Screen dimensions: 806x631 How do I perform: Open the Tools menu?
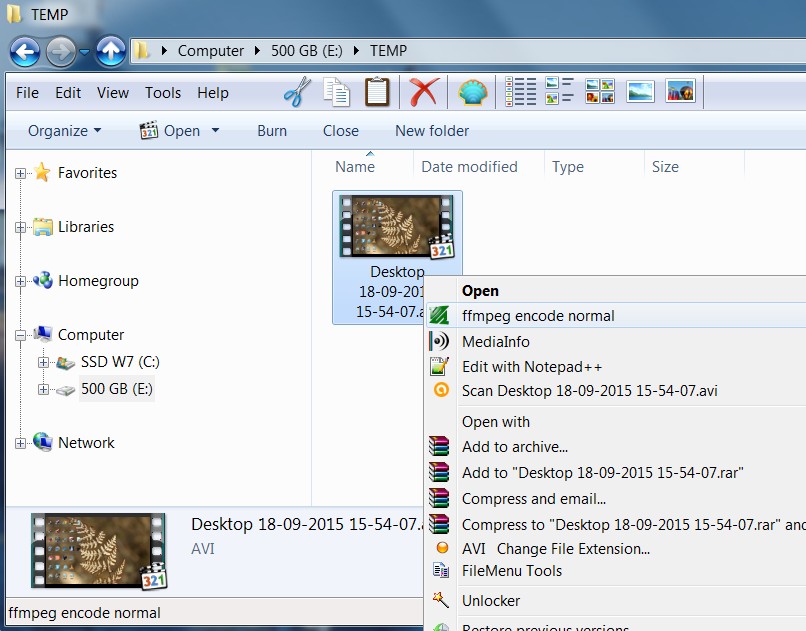(163, 93)
